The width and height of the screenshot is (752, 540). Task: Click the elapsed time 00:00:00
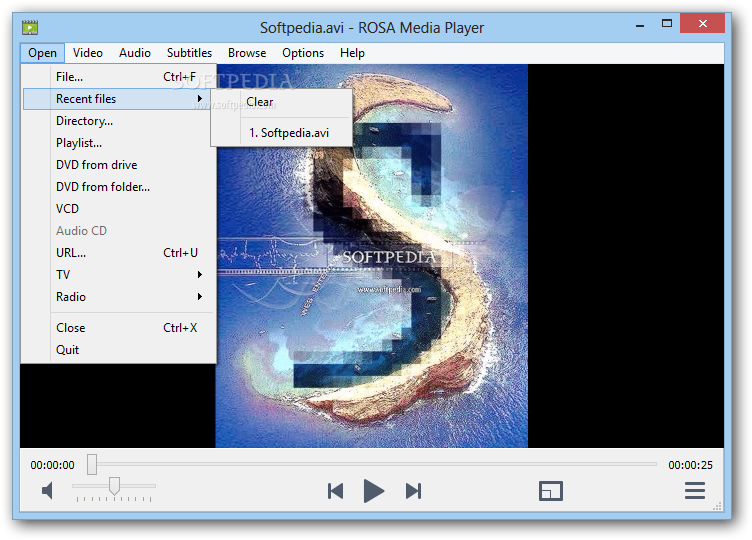tap(53, 465)
